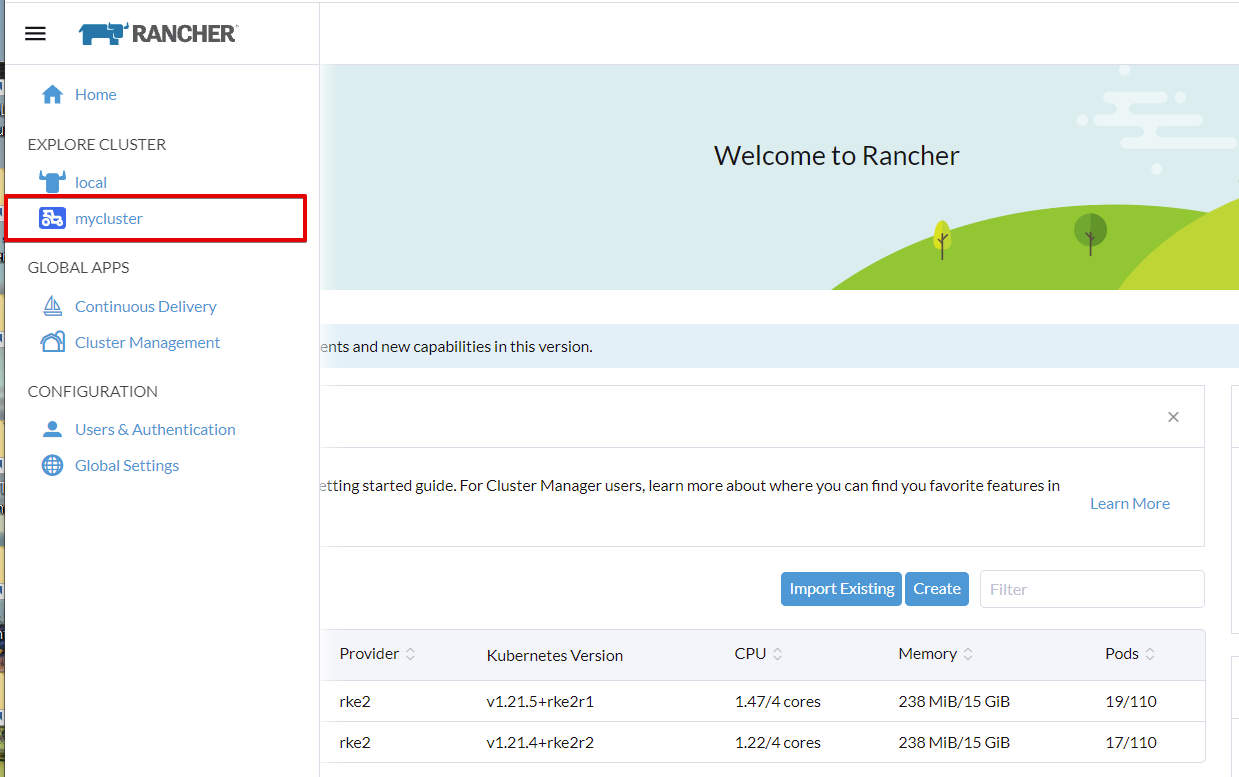Screen dimensions: 1239x777
Task: Click the mycluster tractor icon
Action: click(52, 218)
